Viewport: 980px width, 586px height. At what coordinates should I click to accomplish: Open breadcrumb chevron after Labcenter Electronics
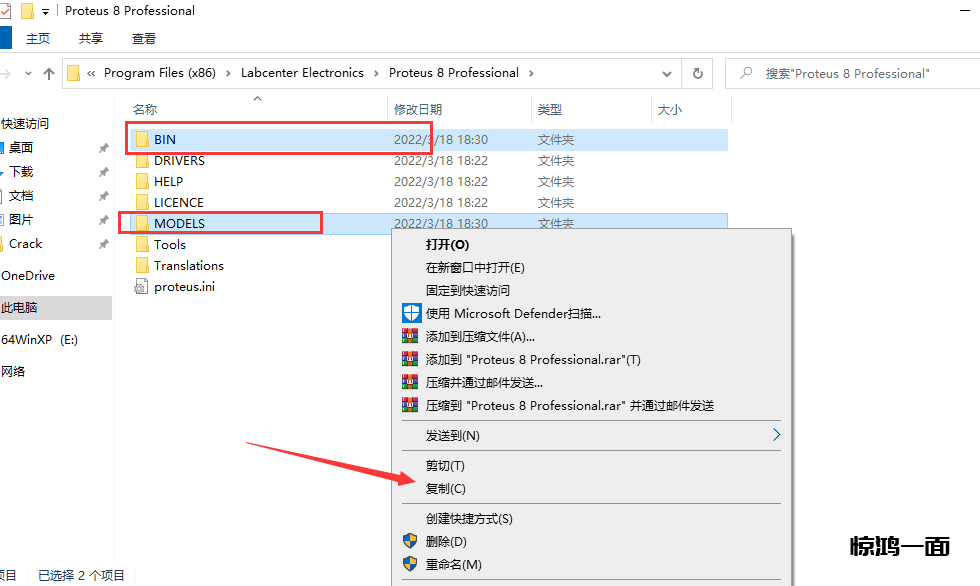[377, 73]
